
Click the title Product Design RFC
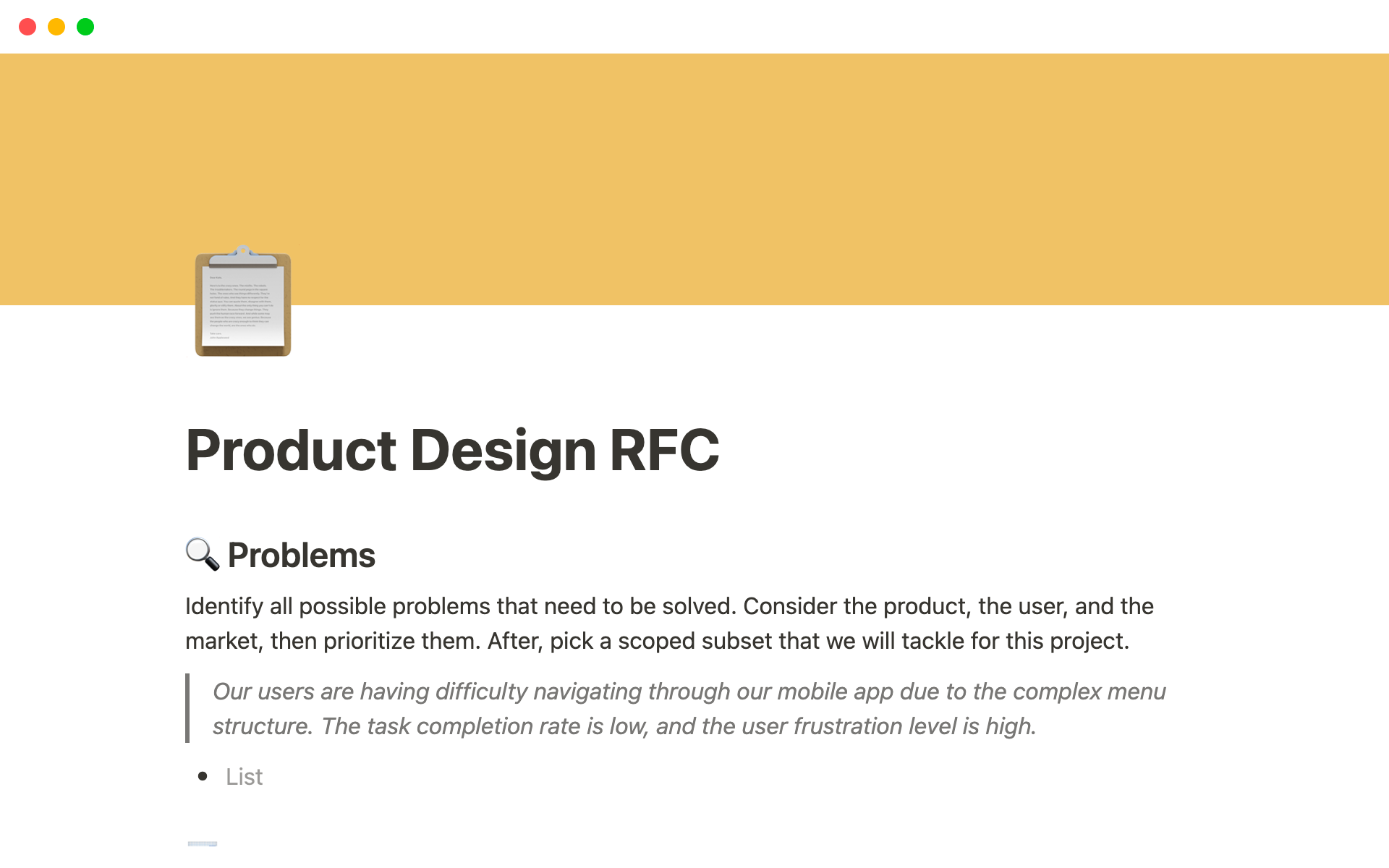coord(453,450)
